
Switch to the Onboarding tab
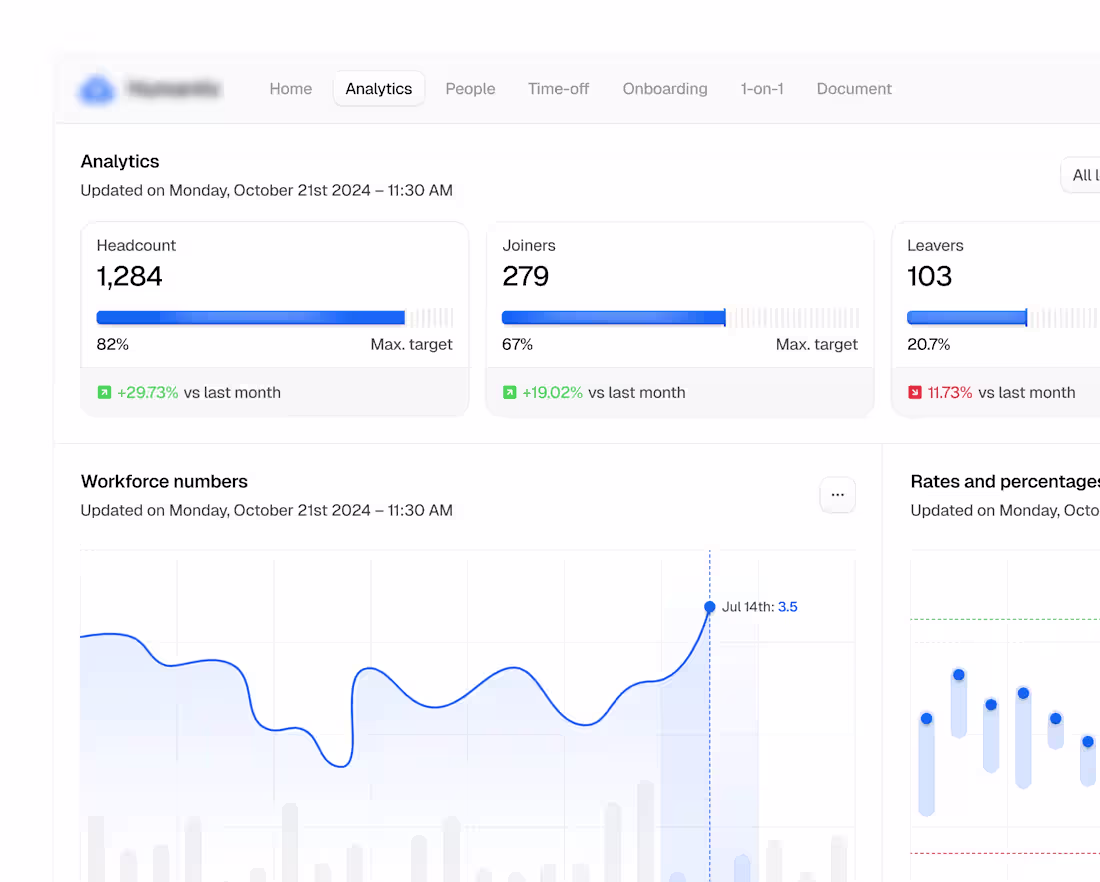665,89
